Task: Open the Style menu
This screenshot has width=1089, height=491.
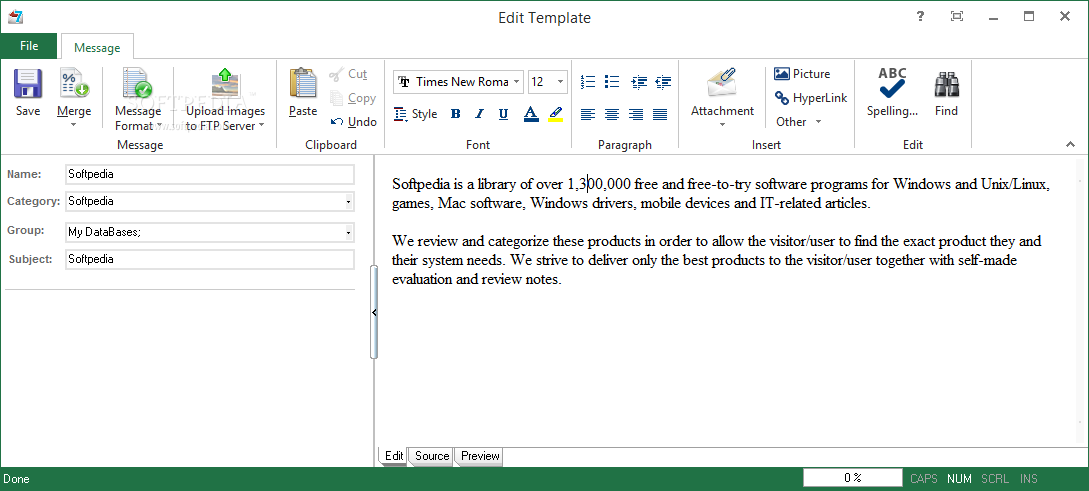Action: 415,114
